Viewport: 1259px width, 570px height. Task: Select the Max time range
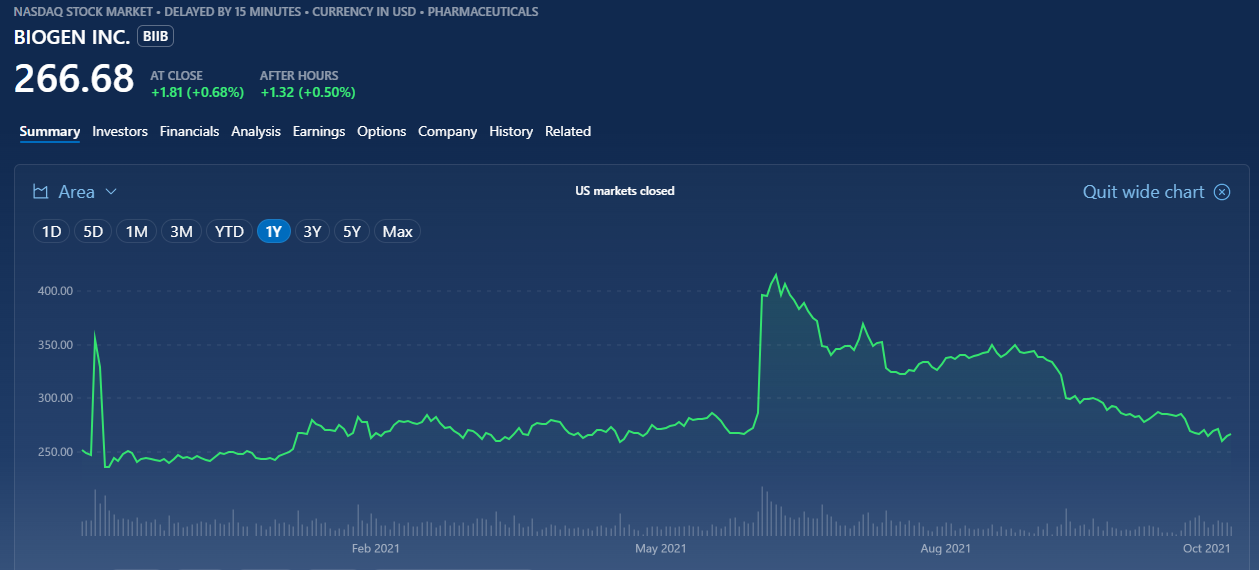[x=397, y=232]
